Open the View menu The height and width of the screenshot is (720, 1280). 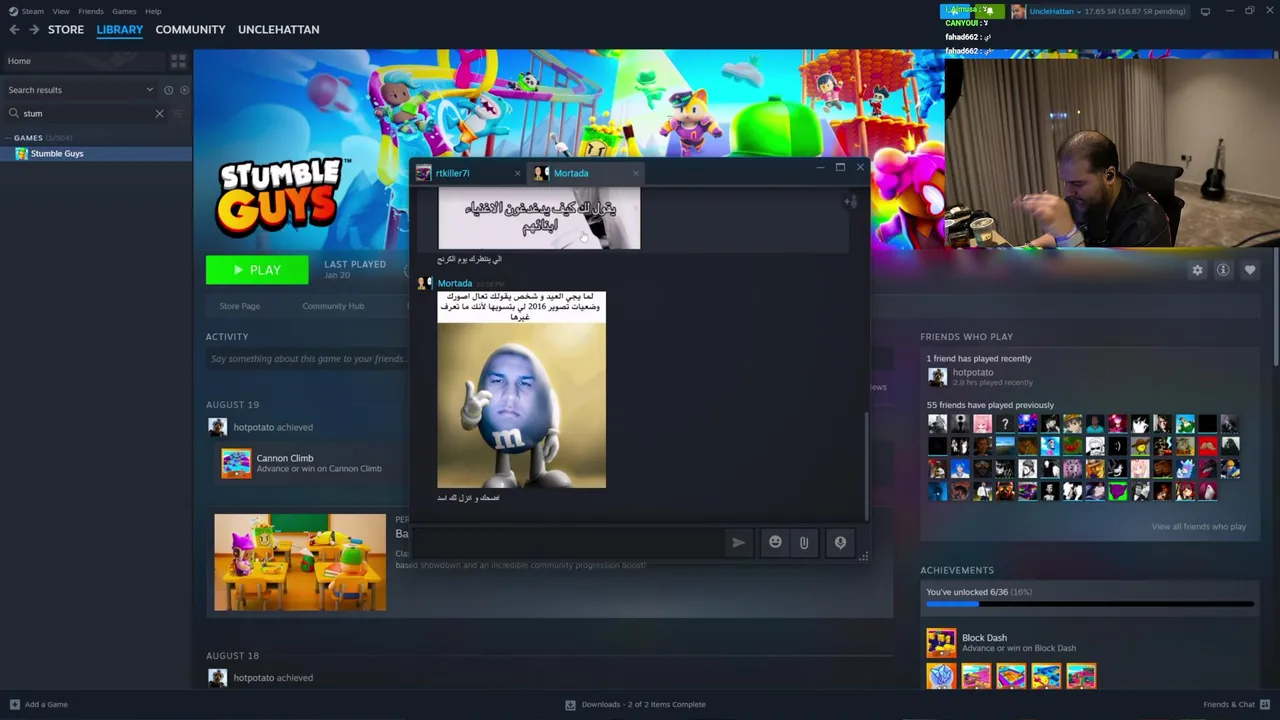pos(61,11)
